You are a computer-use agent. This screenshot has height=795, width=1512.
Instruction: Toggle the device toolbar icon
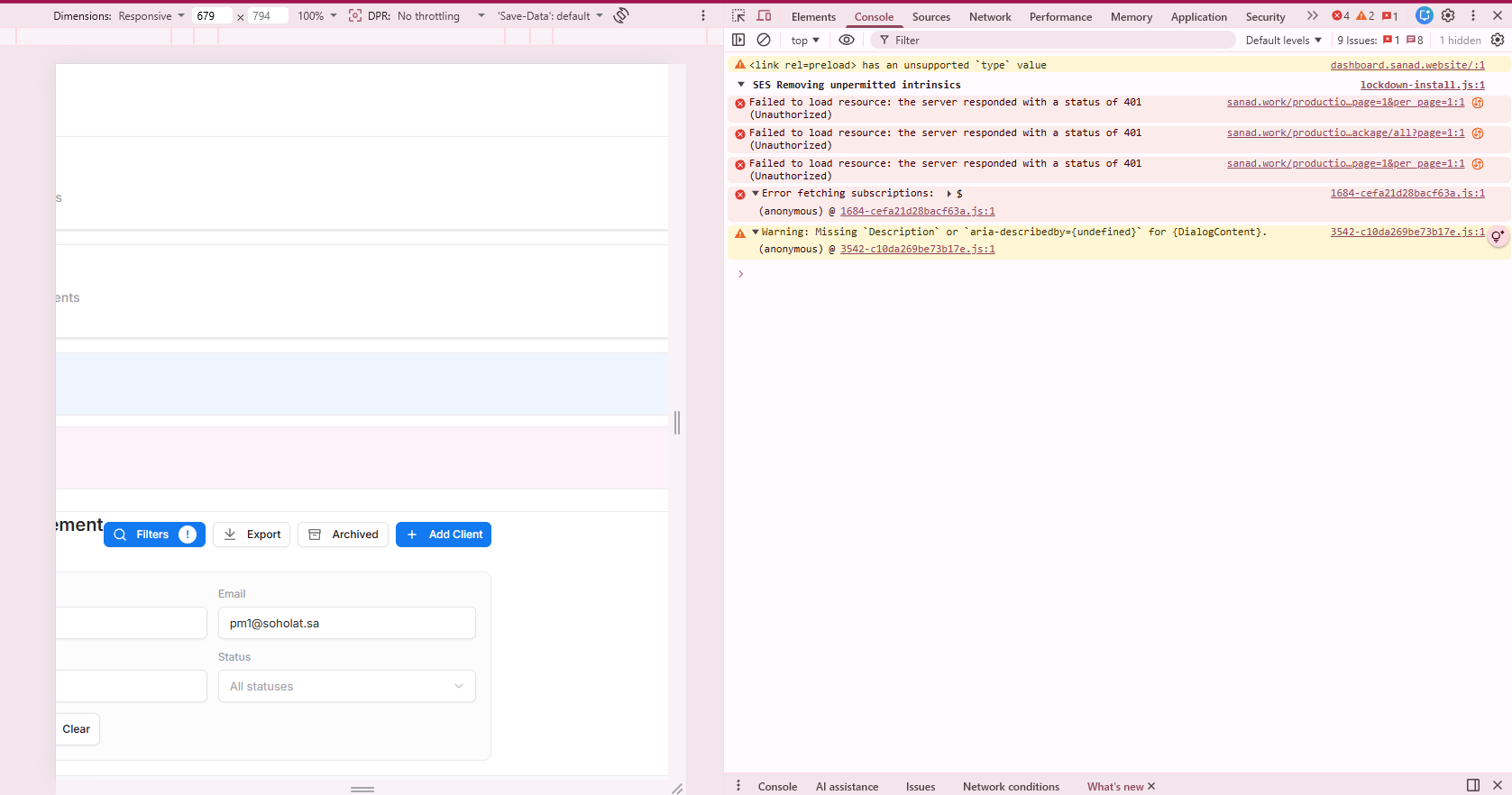click(764, 16)
